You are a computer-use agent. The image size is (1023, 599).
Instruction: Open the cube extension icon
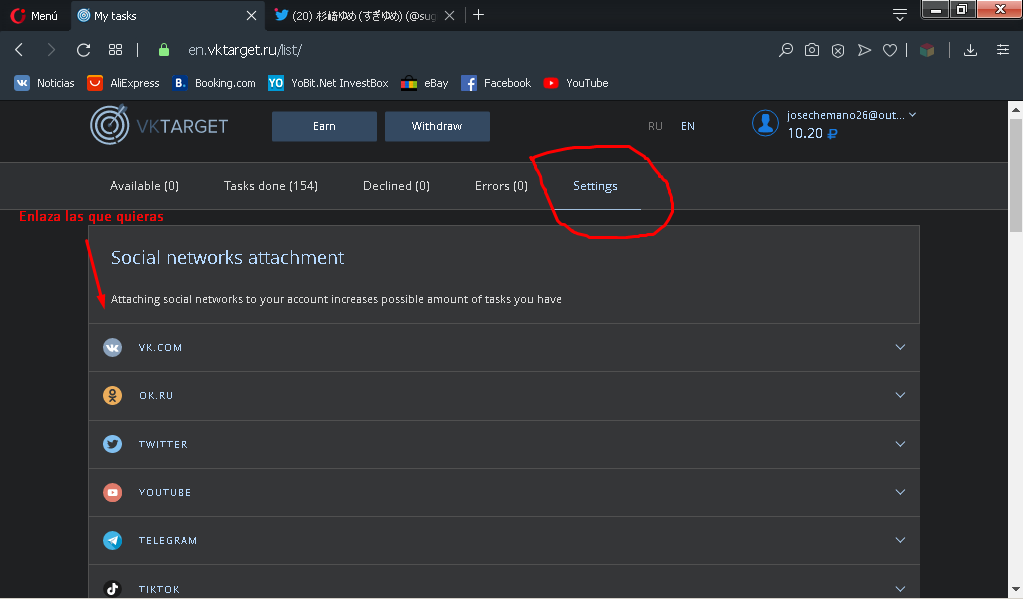(926, 50)
